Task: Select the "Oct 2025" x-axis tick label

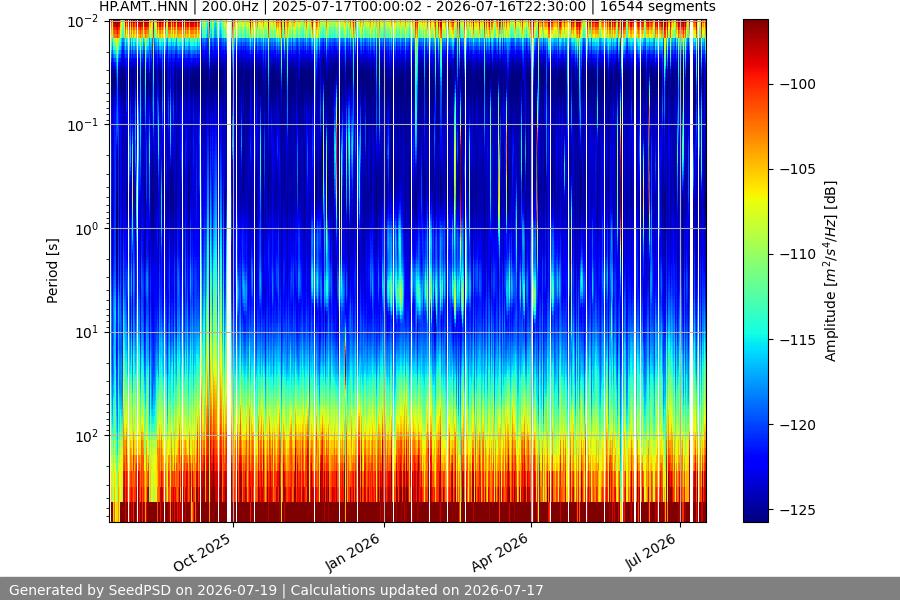Action: point(202,552)
